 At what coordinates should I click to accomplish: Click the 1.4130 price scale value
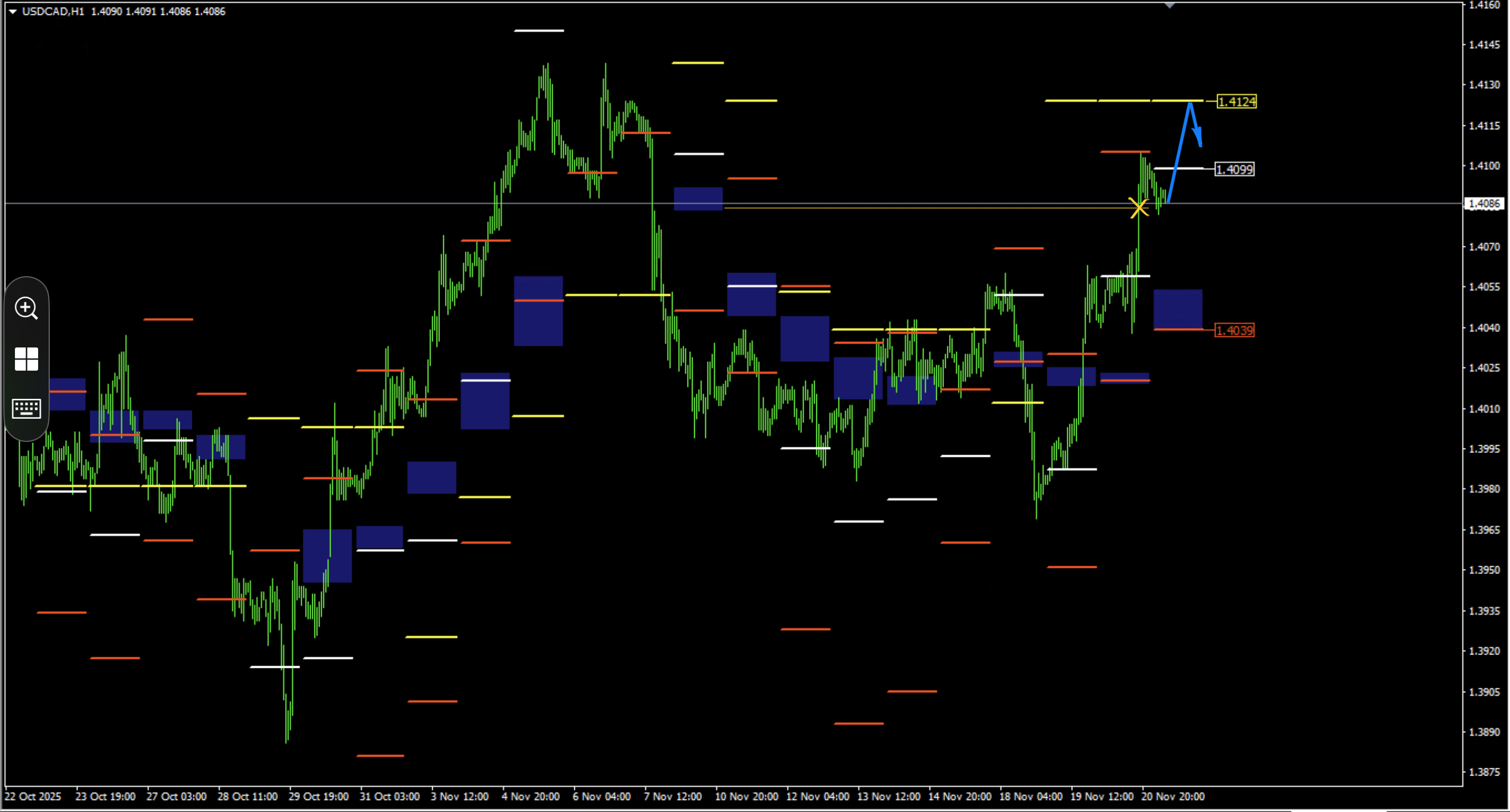1485,85
